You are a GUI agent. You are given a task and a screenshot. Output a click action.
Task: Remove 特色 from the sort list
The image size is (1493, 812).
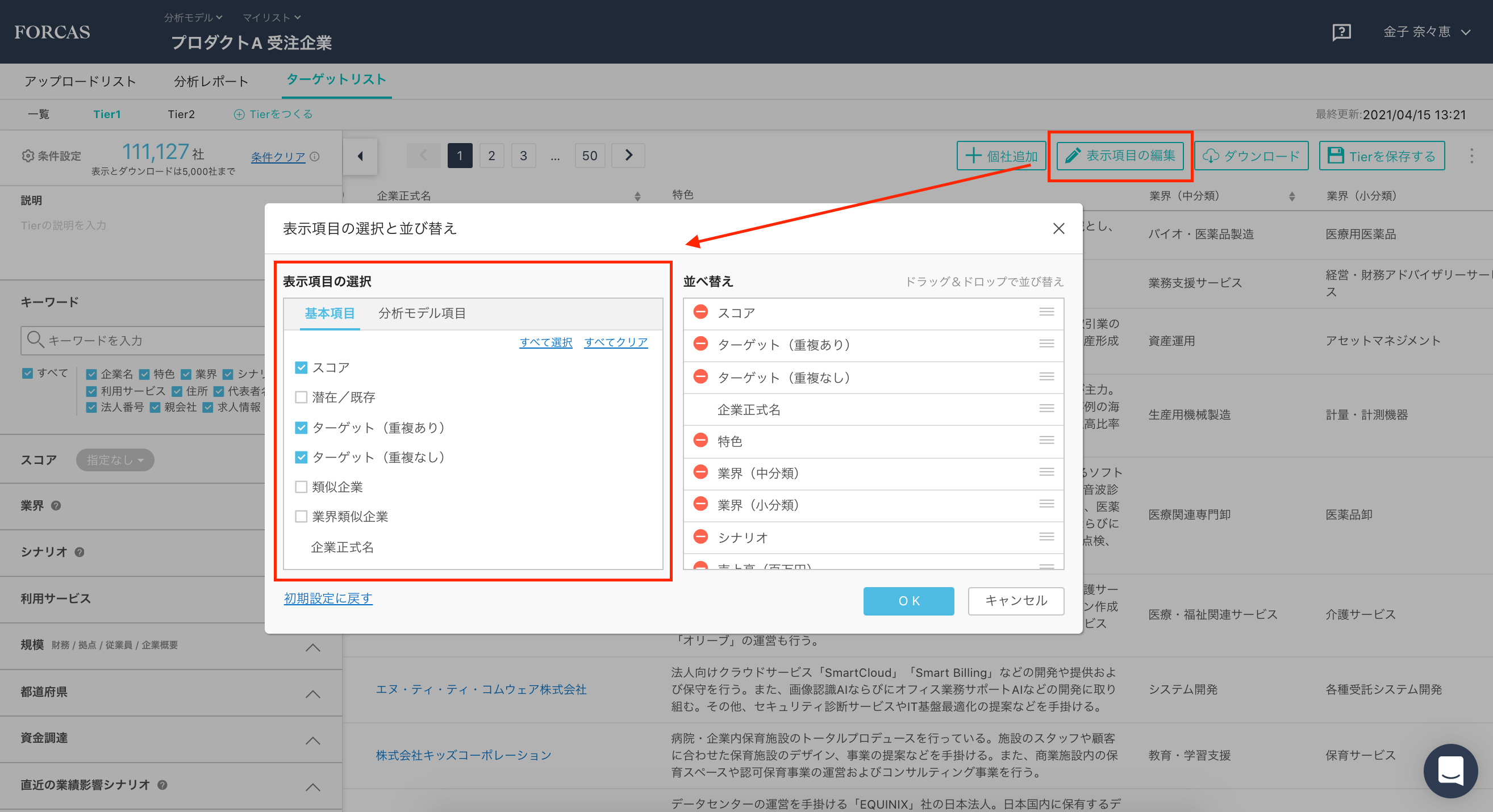point(700,441)
